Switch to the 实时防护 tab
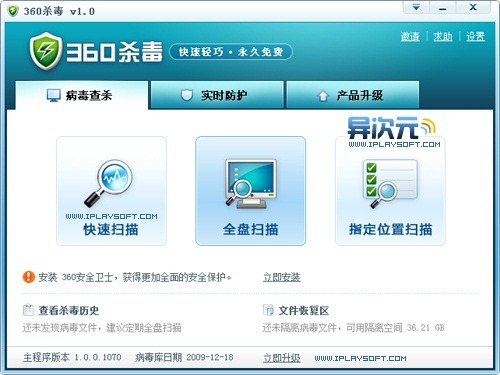This screenshot has width=500, height=375. [x=217, y=95]
